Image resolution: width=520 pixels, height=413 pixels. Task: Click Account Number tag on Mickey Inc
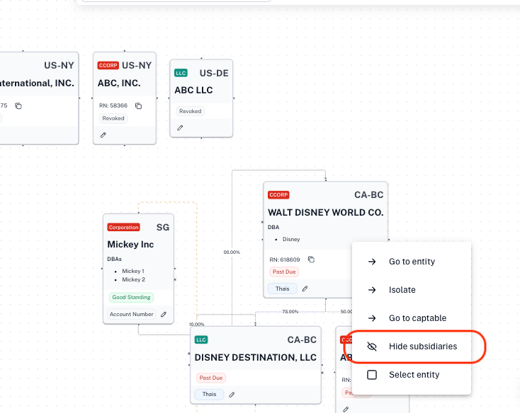click(x=131, y=314)
